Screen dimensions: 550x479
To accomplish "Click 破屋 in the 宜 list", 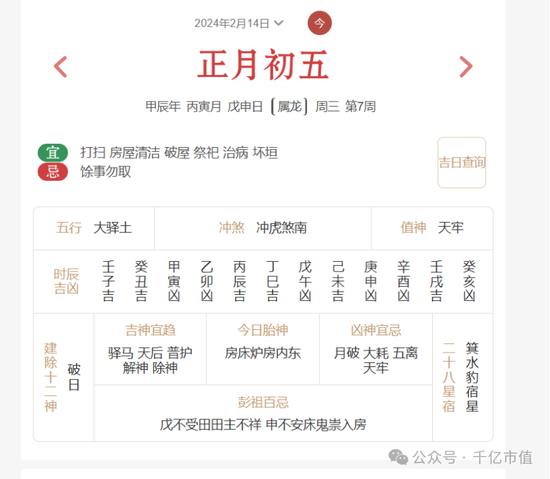I will tap(177, 153).
